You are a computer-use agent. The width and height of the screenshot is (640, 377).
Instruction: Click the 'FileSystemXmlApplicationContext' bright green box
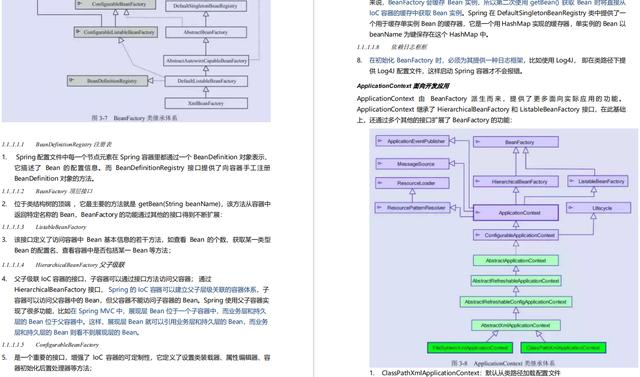click(470, 348)
